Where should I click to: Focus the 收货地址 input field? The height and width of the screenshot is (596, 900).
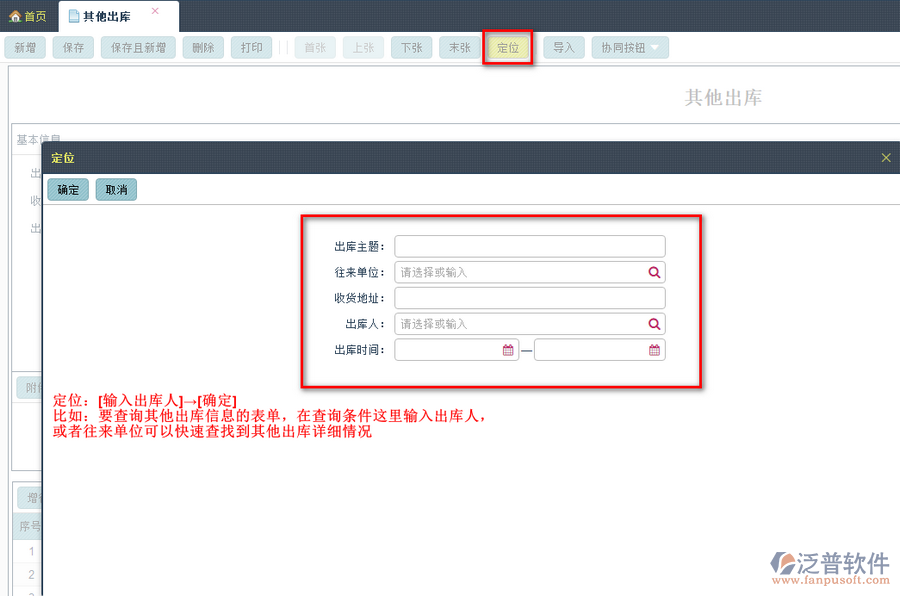tap(530, 298)
